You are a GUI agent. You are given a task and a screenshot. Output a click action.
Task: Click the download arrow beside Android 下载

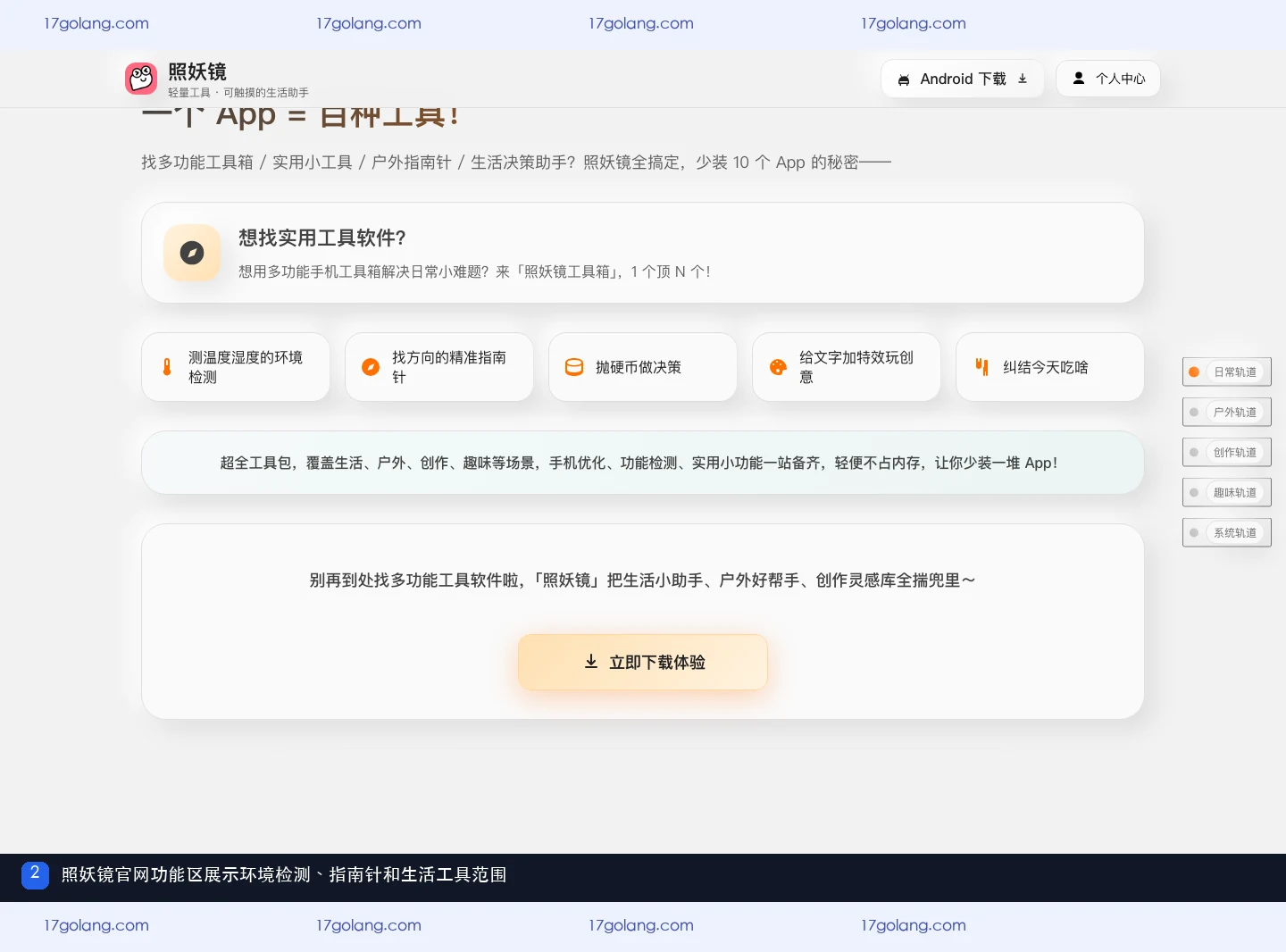coord(1023,79)
